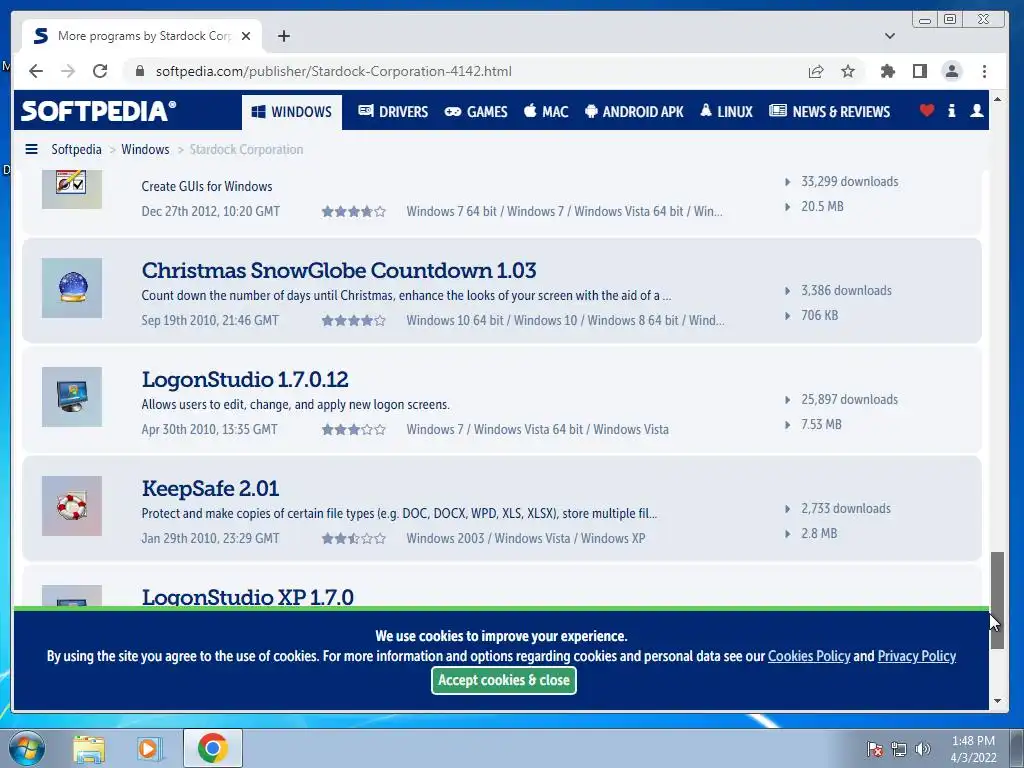Bookmark this page with the star
Screen dimensions: 1024x768
click(848, 71)
